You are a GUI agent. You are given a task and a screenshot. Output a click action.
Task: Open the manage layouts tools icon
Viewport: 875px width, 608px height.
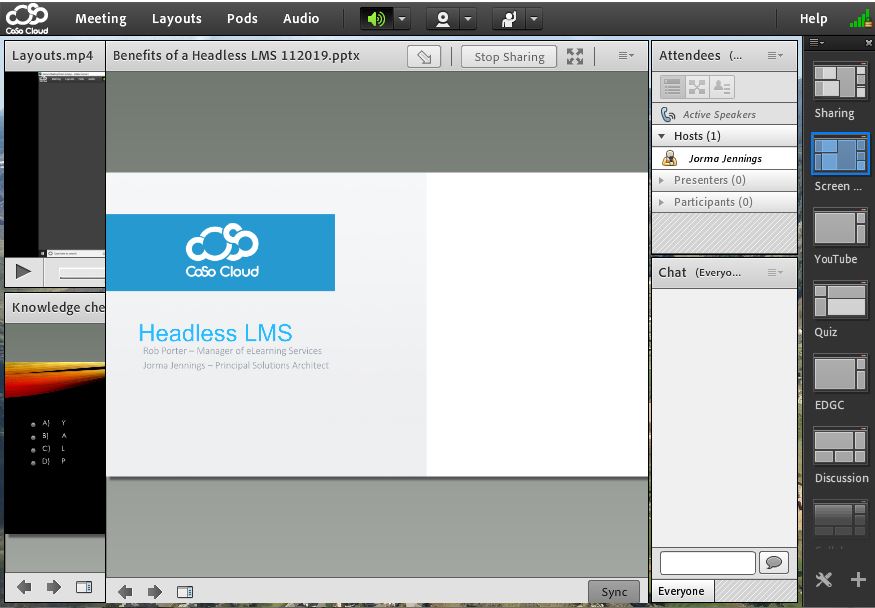tap(824, 580)
